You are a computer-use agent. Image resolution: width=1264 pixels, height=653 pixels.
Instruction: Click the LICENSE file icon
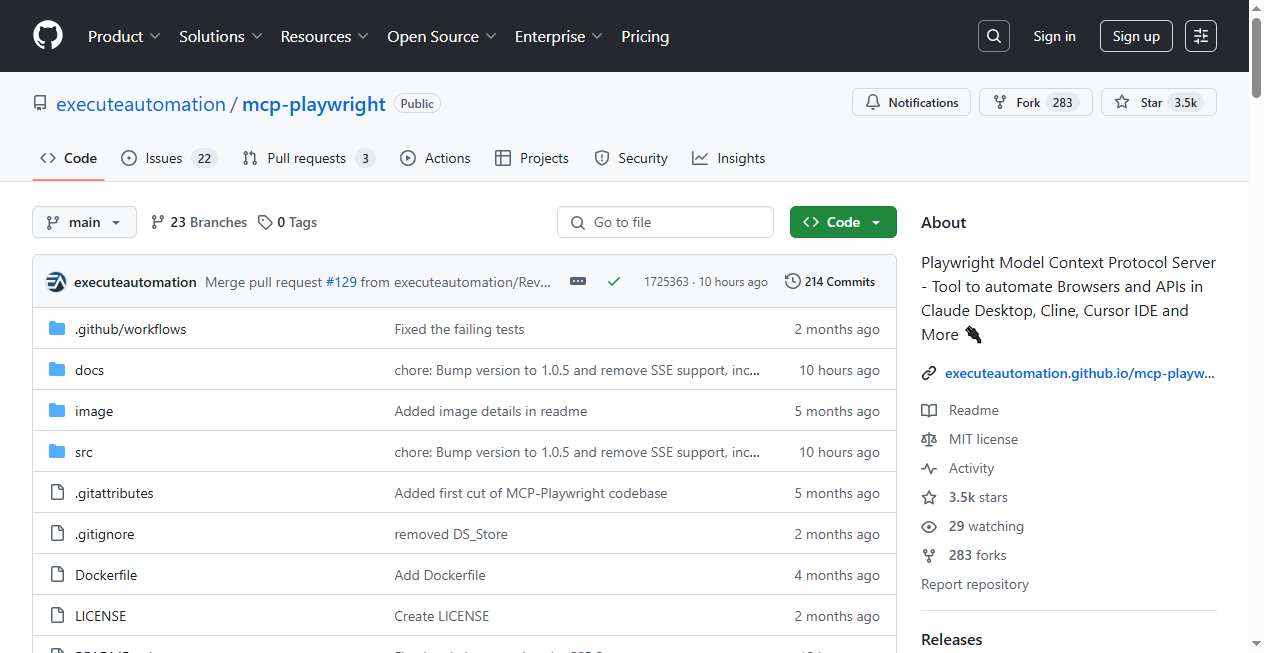[x=57, y=616]
